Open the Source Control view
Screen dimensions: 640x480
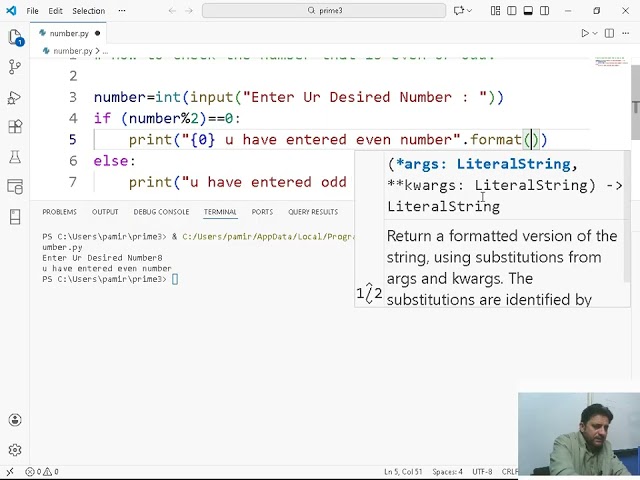[15, 67]
